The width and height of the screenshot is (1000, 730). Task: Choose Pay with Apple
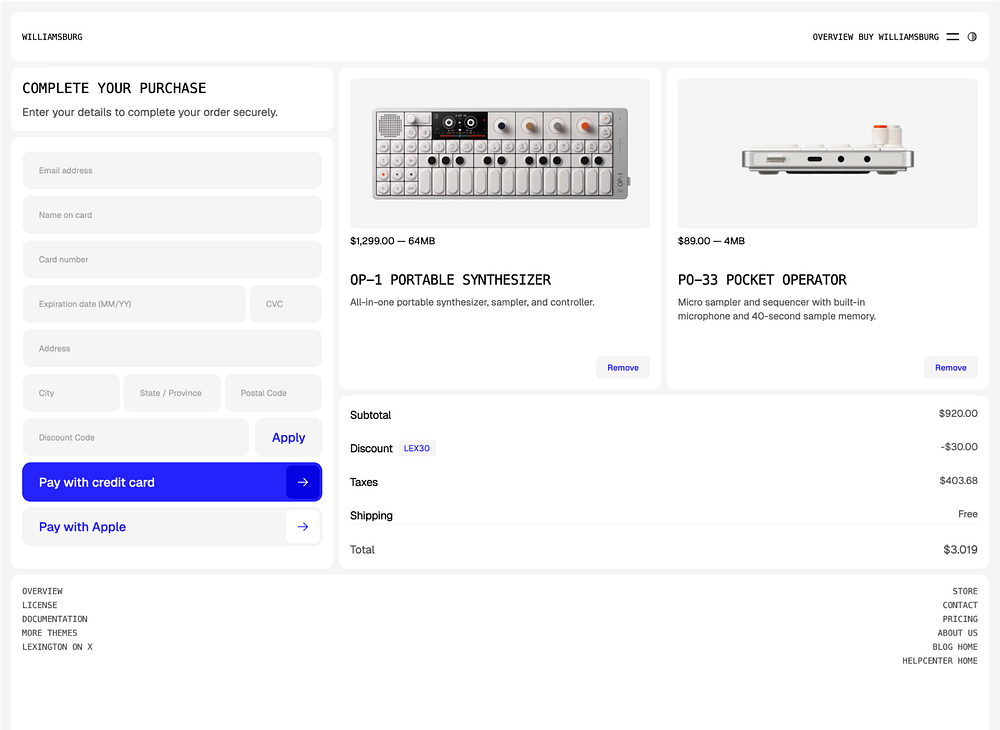coord(172,527)
